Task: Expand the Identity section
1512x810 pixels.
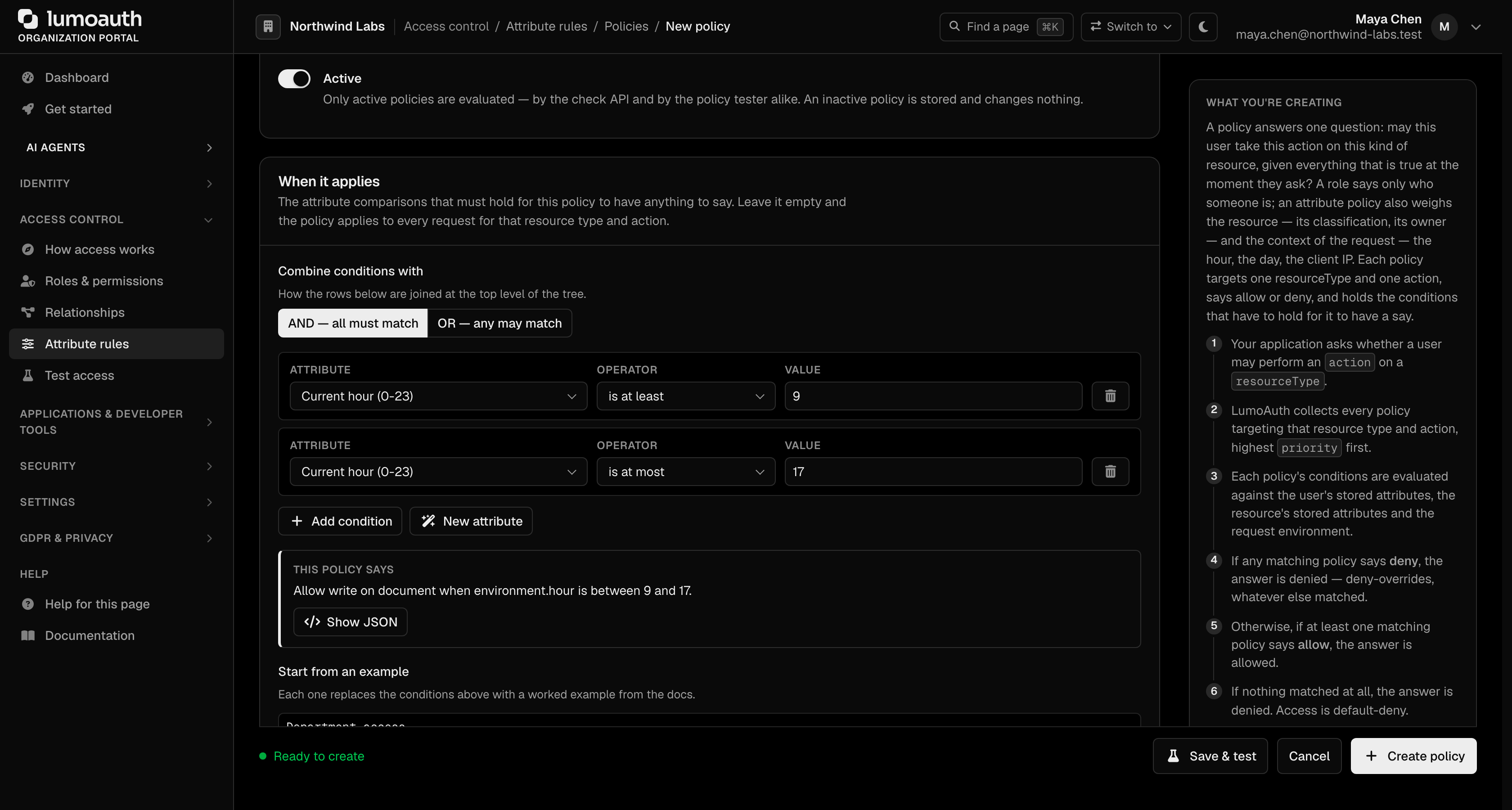Action: click(x=116, y=183)
